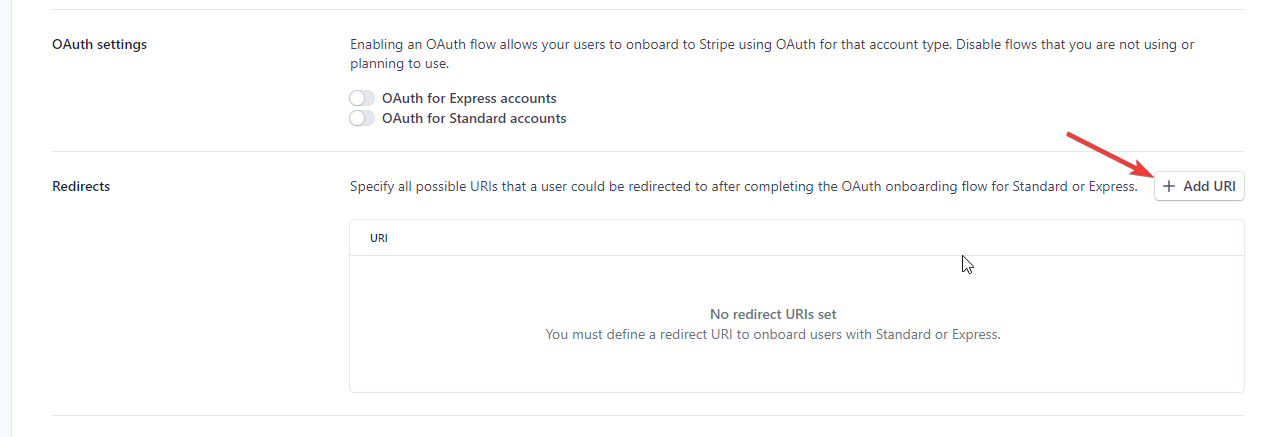Image resolution: width=1275 pixels, height=437 pixels.
Task: Enable OAuth for Standard accounts switch
Action: tap(362, 119)
